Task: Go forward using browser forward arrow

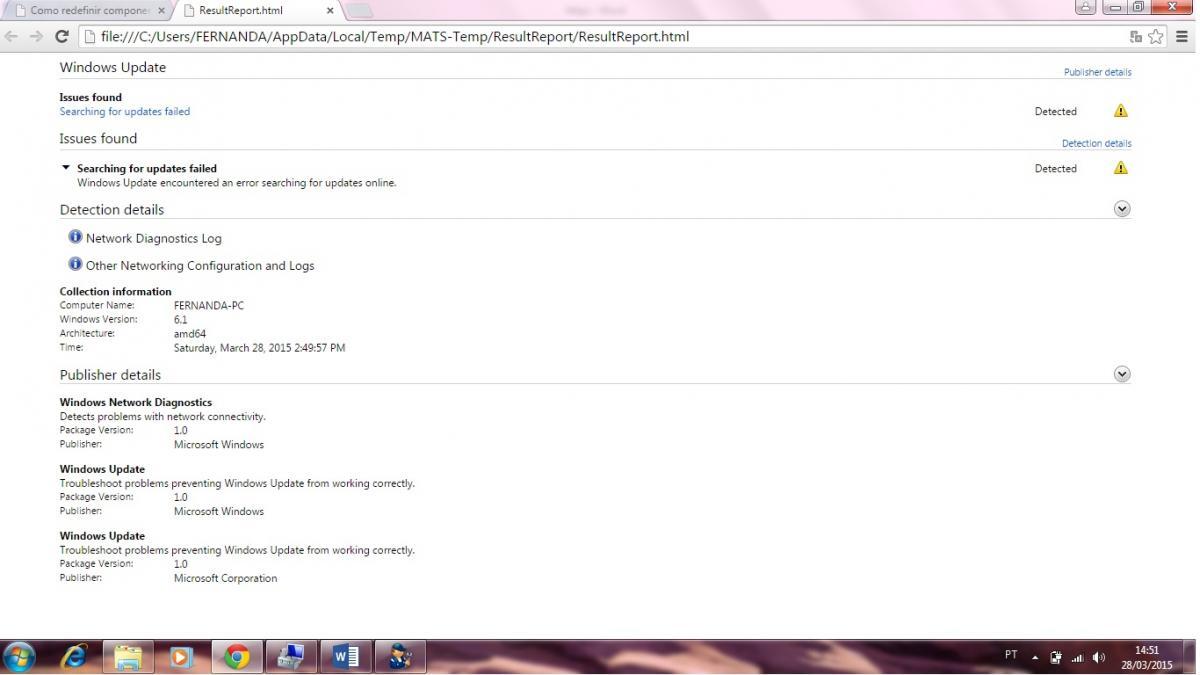Action: pyautogui.click(x=36, y=37)
